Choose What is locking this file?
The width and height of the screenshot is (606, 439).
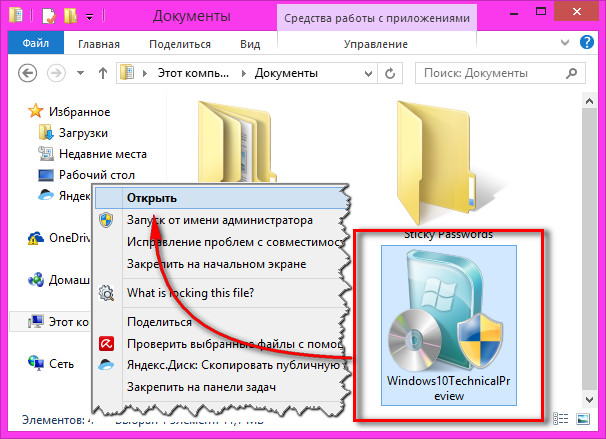(x=222, y=293)
